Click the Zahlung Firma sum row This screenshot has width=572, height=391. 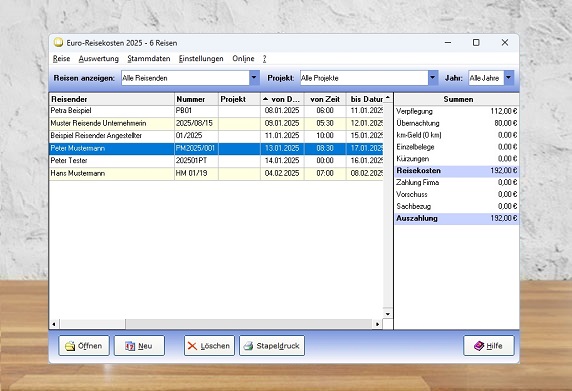[457, 182]
